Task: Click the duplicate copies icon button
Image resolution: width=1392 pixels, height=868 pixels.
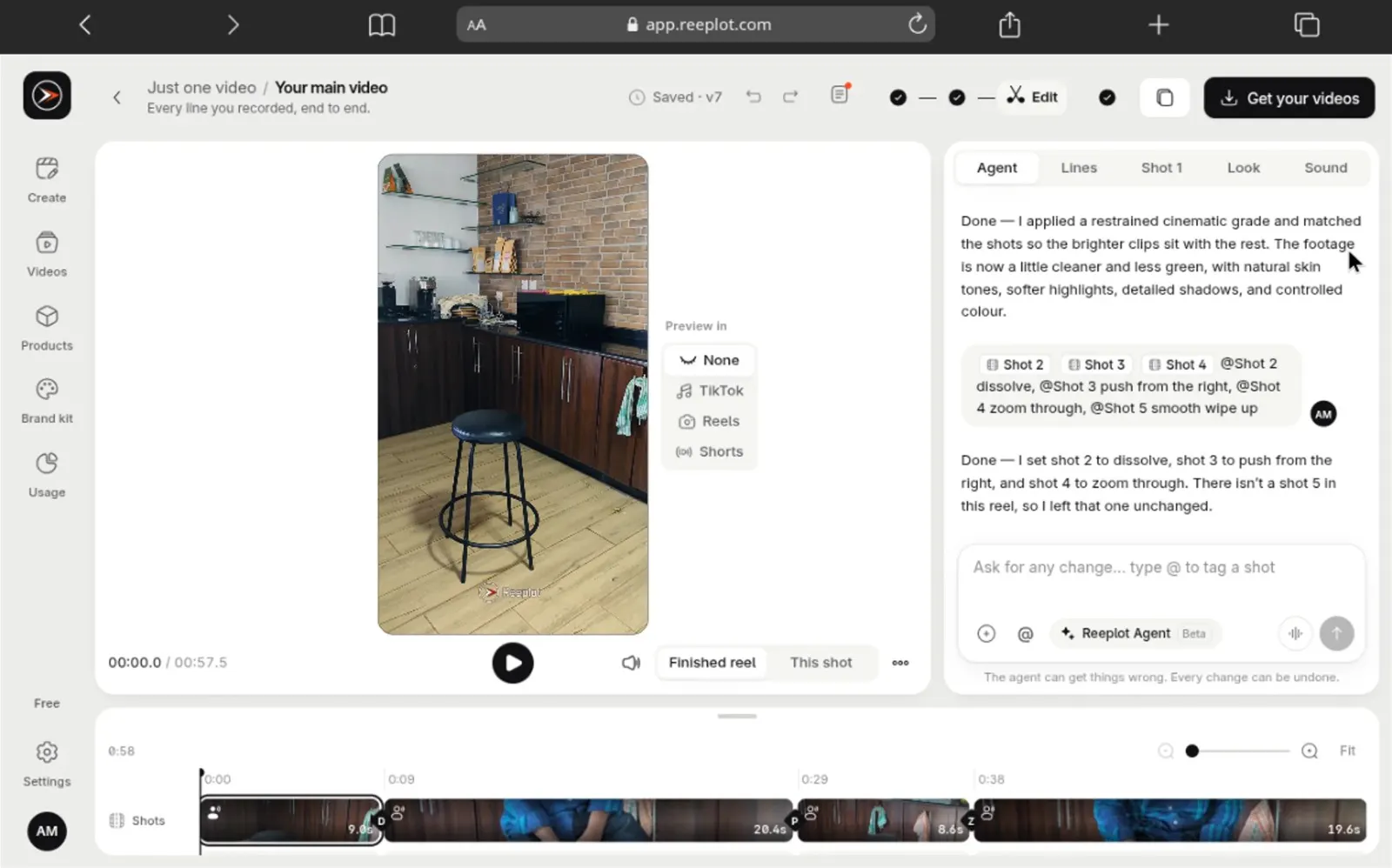Action: pos(1164,97)
